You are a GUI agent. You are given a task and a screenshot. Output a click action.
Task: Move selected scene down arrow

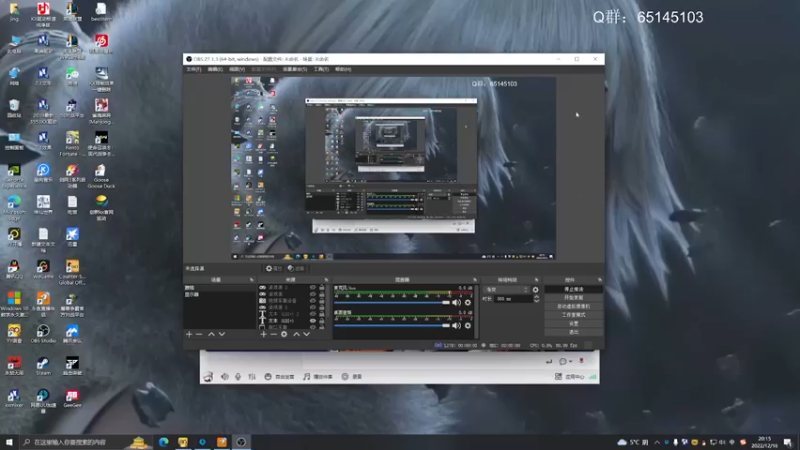pyautogui.click(x=222, y=334)
